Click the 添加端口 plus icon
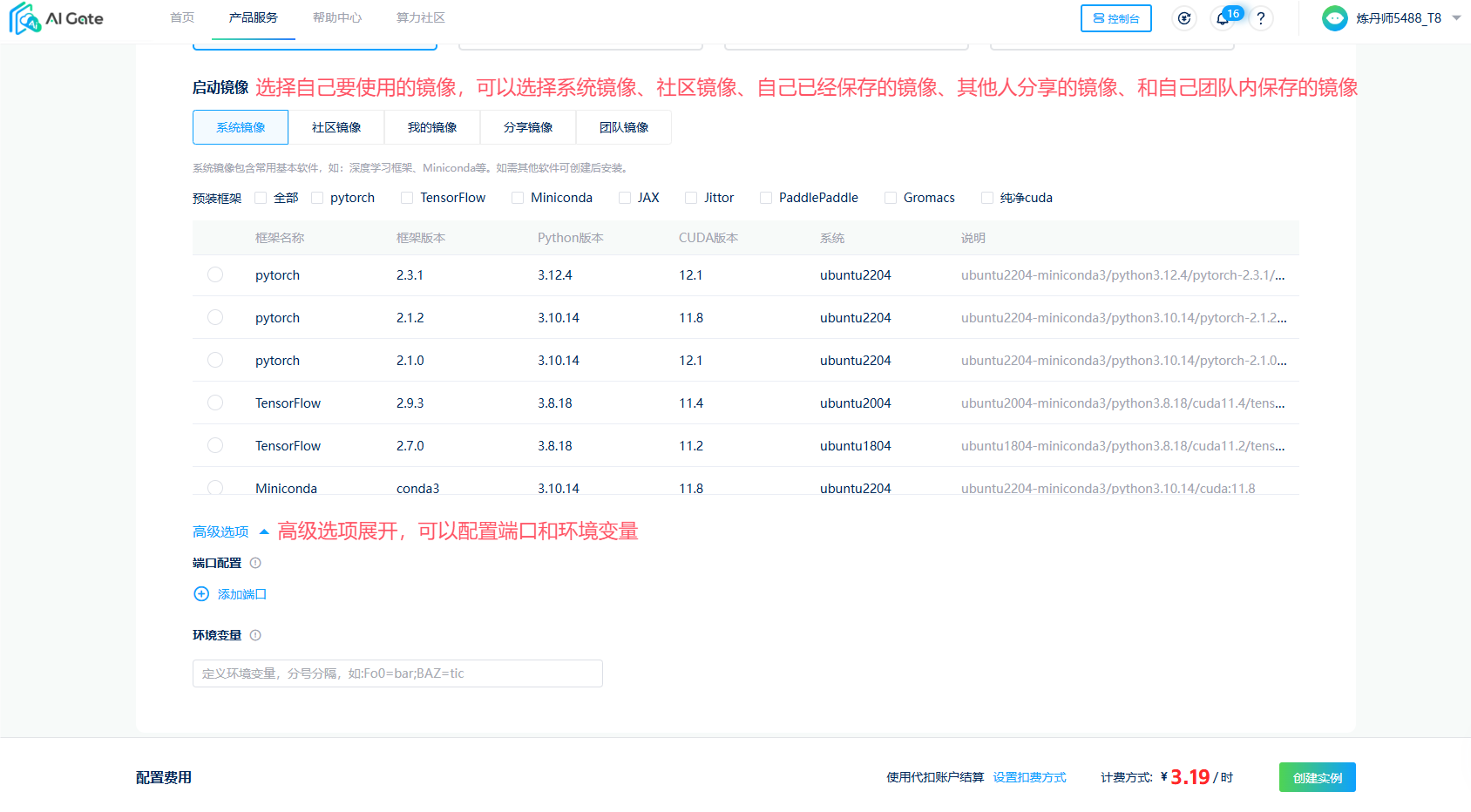1471x812 pixels. 201,594
